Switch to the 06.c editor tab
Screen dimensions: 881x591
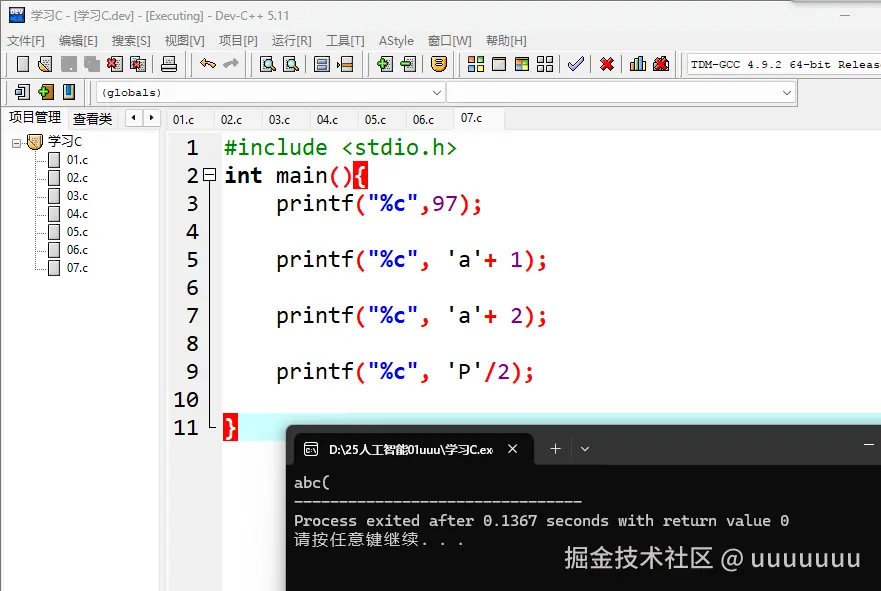[x=423, y=120]
